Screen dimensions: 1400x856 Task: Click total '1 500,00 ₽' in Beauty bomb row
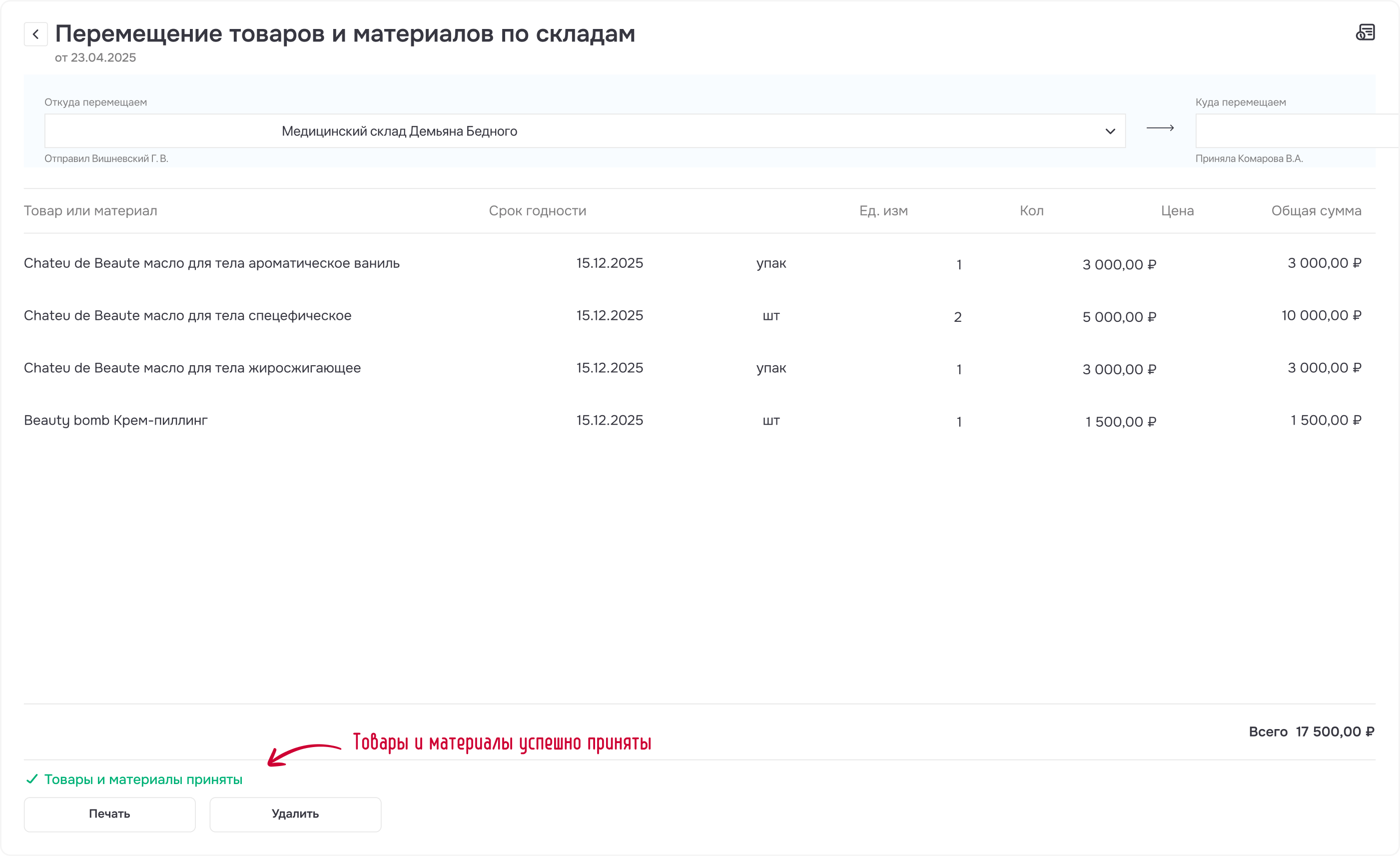click(x=1326, y=420)
